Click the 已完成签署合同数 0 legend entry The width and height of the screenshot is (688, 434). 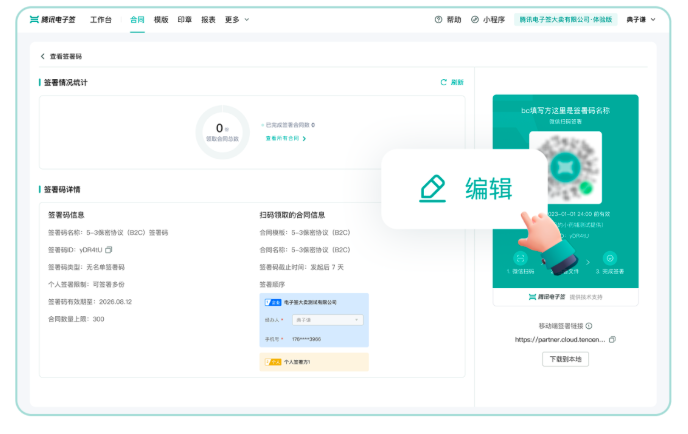pyautogui.click(x=288, y=125)
